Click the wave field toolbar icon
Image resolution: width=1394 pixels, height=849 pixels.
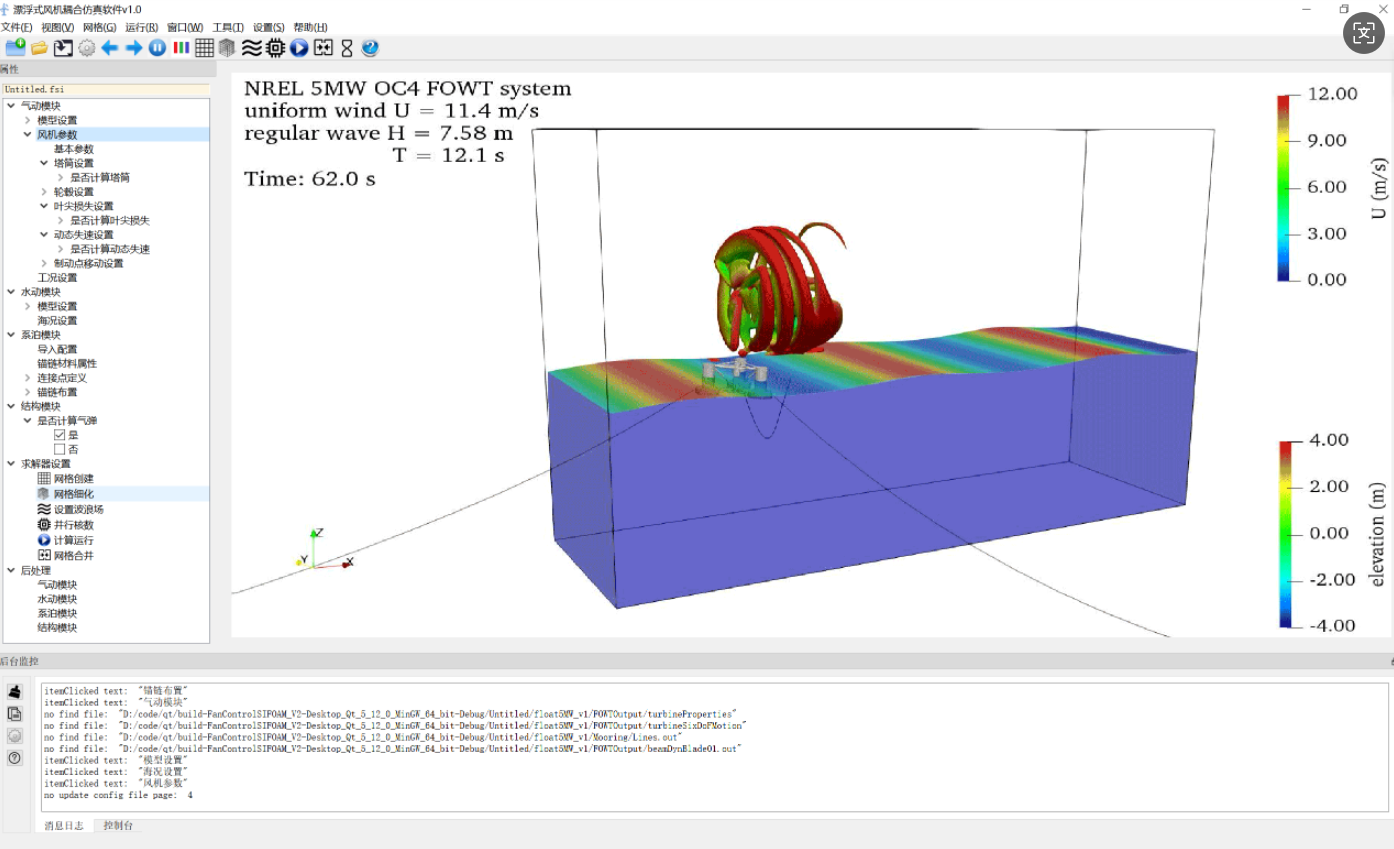point(251,48)
